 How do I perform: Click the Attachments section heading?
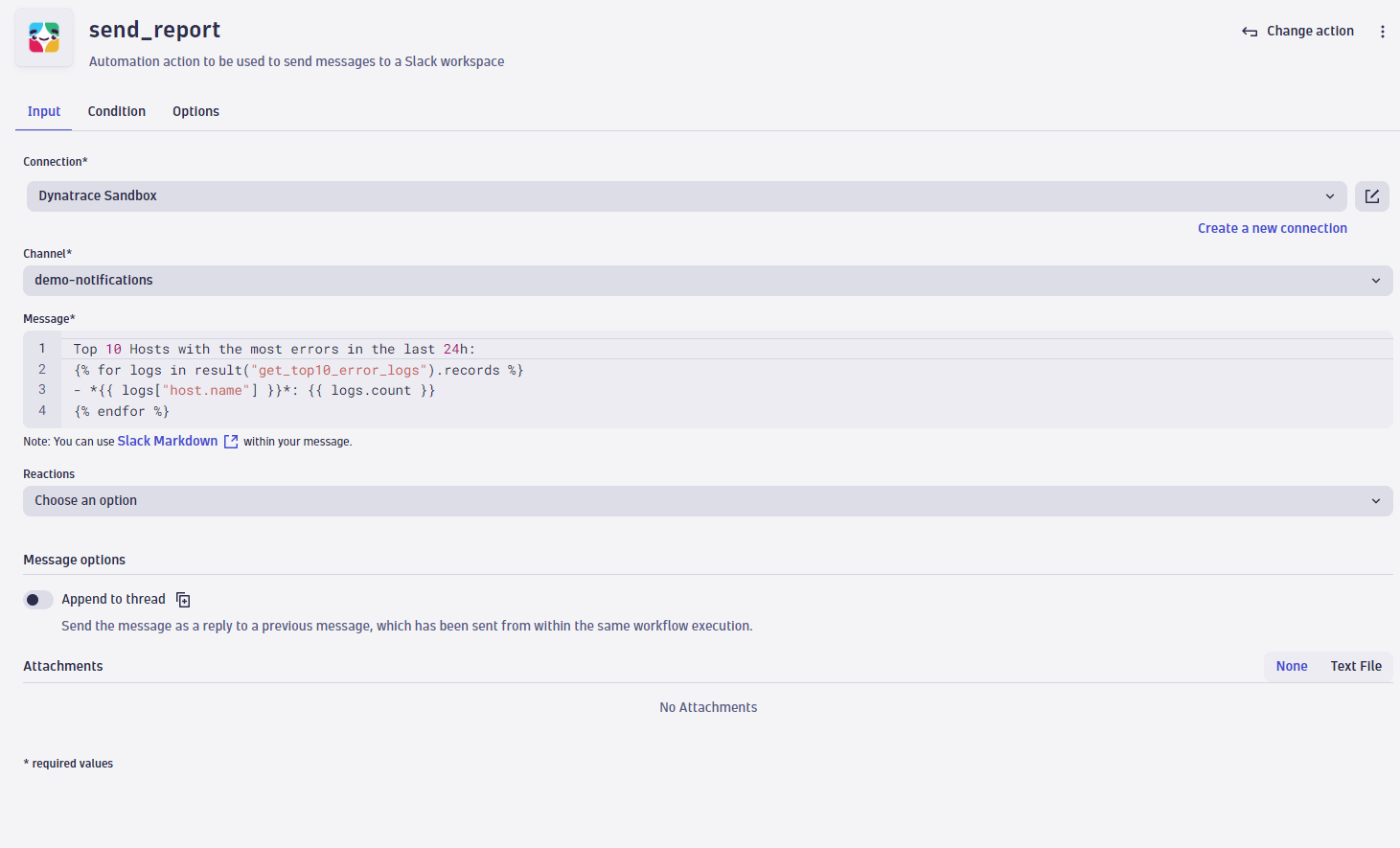point(63,667)
